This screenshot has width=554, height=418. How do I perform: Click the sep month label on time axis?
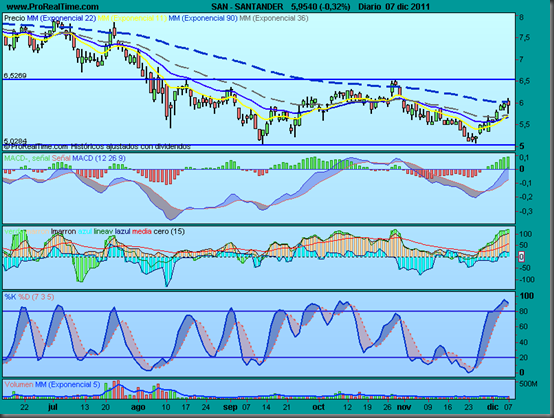(x=230, y=407)
